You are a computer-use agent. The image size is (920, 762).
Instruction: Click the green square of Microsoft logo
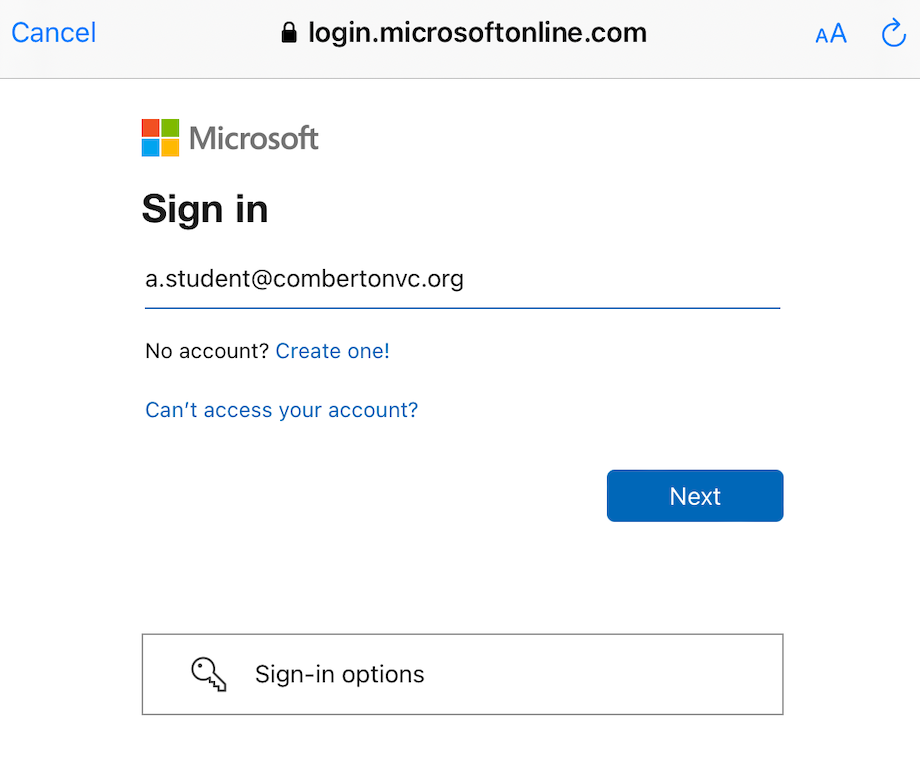(x=170, y=128)
